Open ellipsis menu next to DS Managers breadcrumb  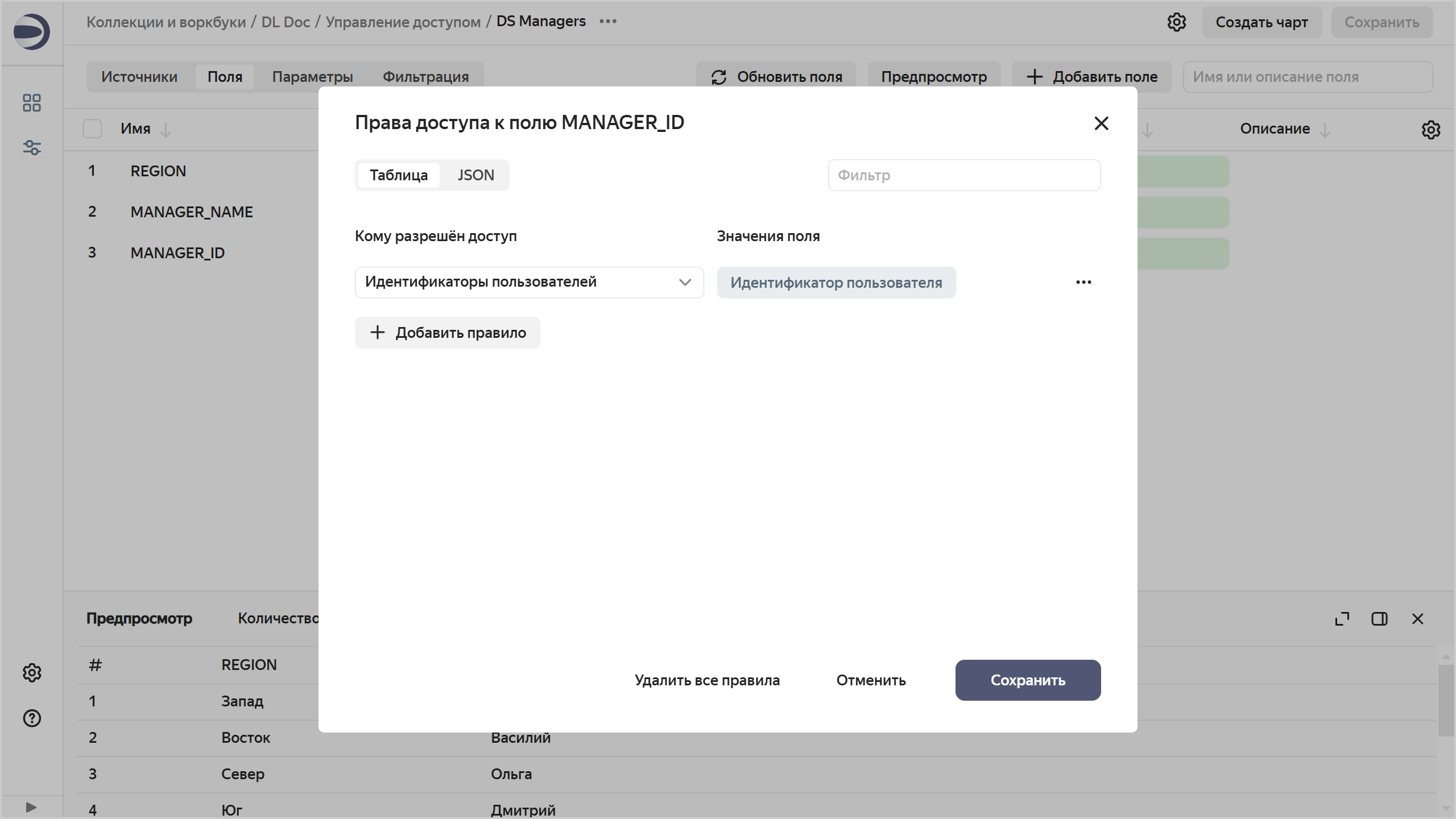pos(608,22)
